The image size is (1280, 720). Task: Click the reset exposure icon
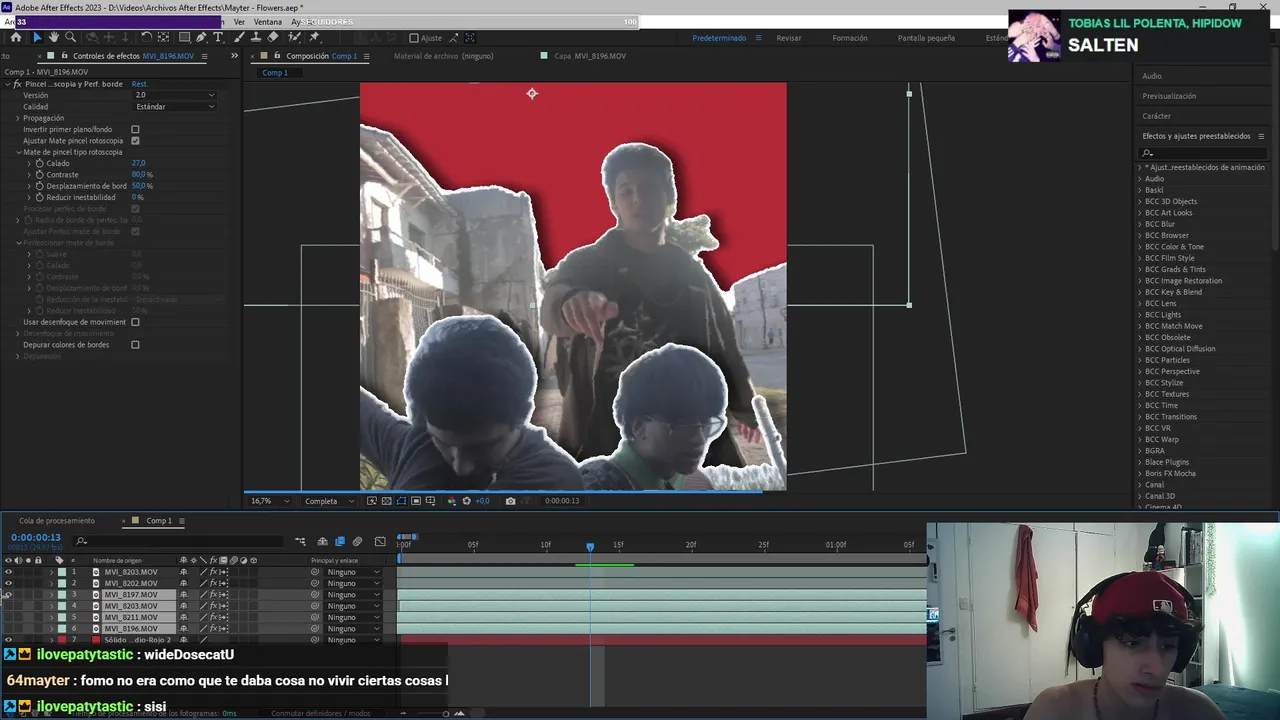(466, 501)
